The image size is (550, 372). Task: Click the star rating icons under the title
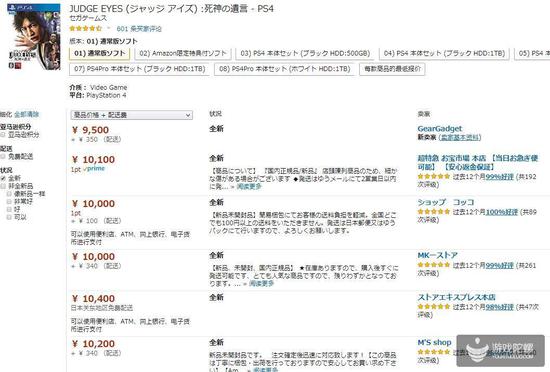coord(86,29)
